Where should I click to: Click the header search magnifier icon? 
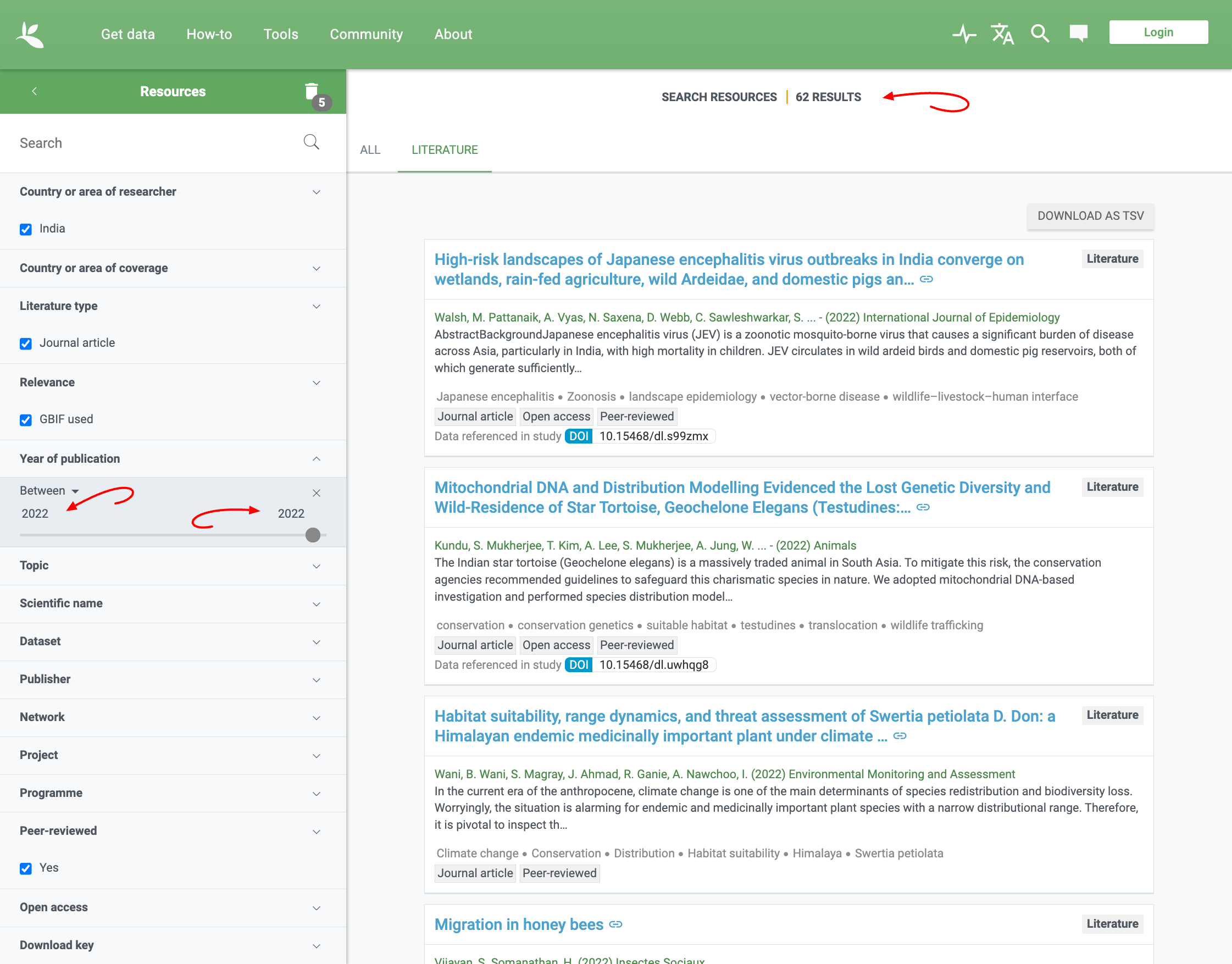(1040, 34)
